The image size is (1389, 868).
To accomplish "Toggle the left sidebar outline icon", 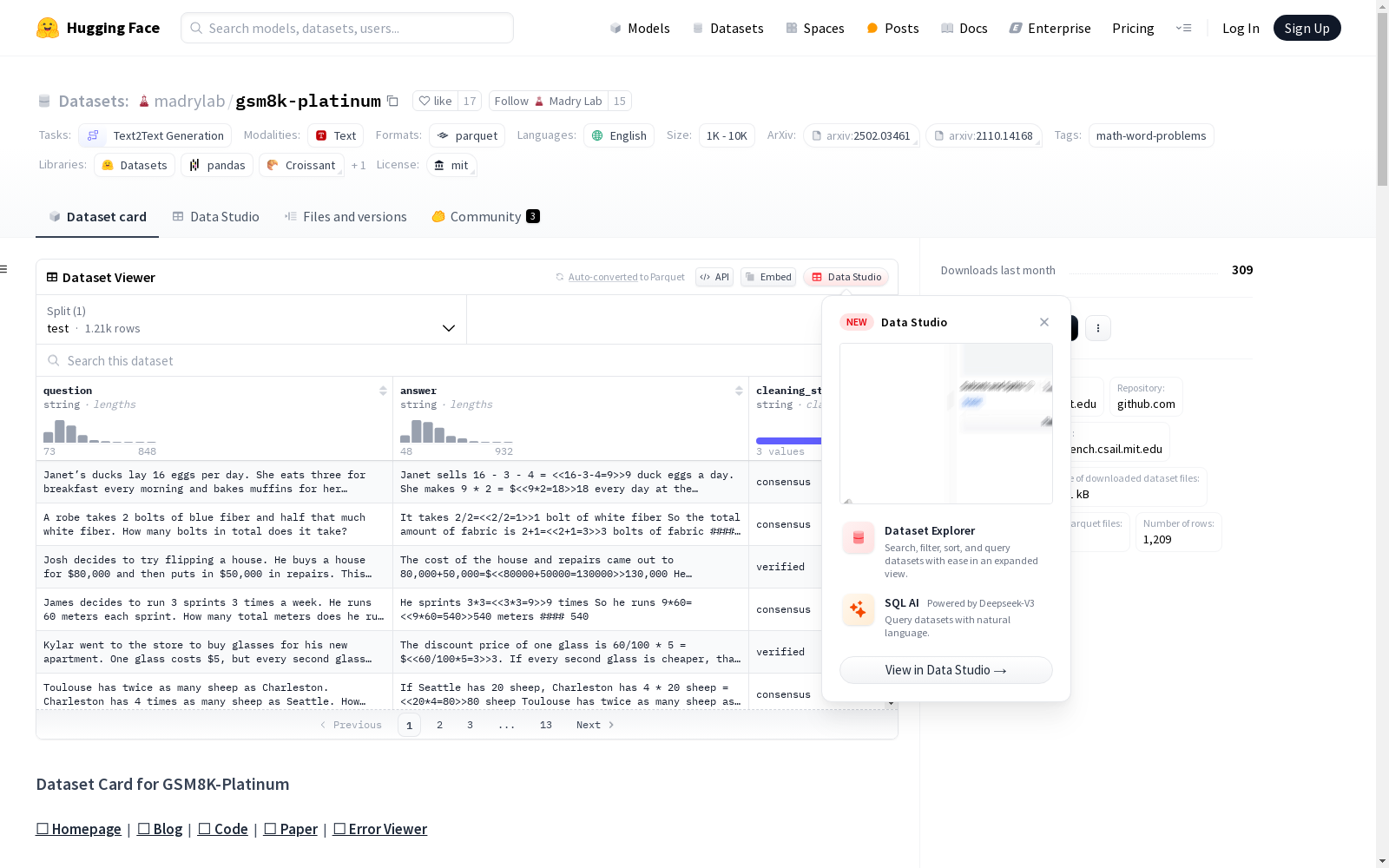I will (x=4, y=269).
